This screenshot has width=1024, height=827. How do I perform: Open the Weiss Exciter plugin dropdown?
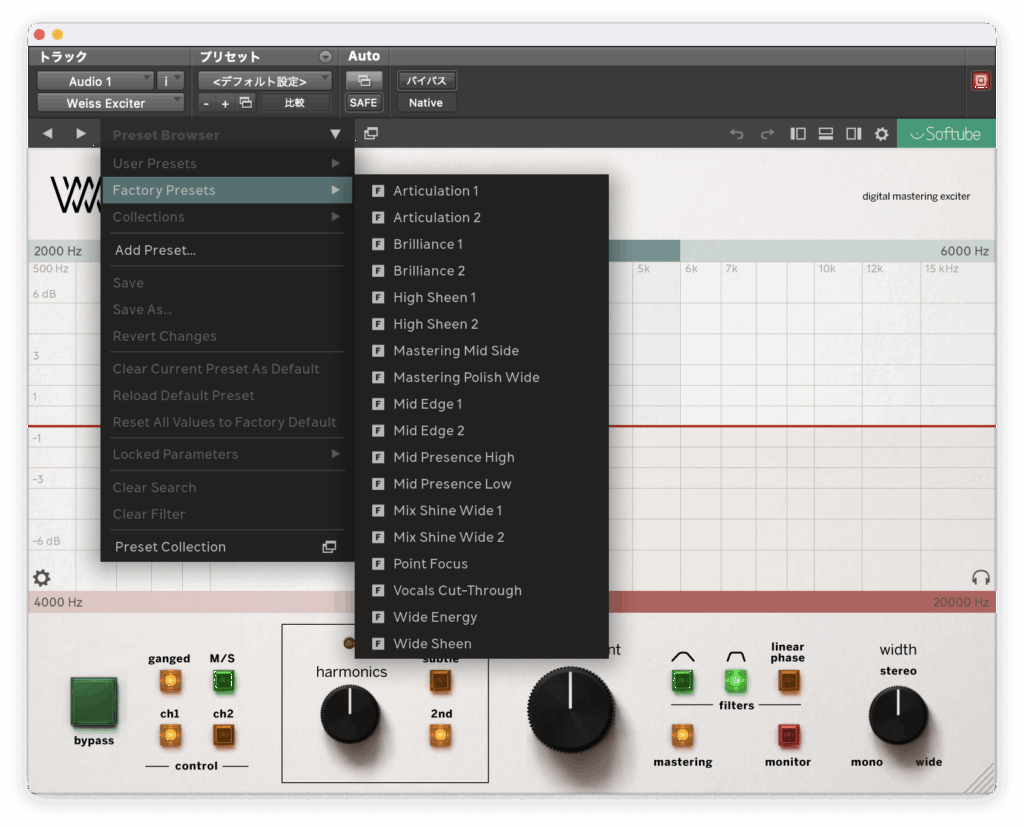(x=110, y=103)
